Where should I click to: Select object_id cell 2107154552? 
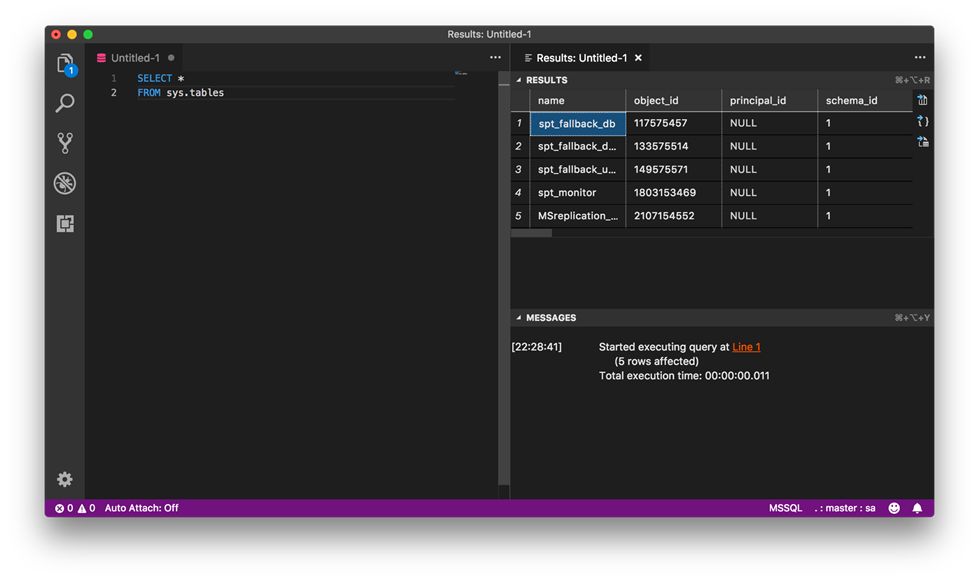[674, 216]
